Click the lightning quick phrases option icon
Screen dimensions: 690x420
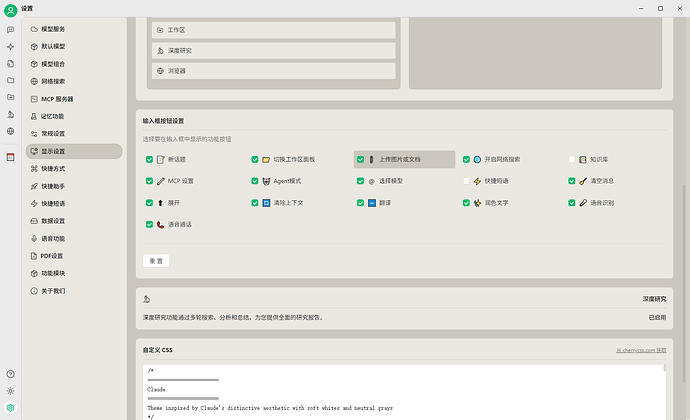(x=477, y=181)
